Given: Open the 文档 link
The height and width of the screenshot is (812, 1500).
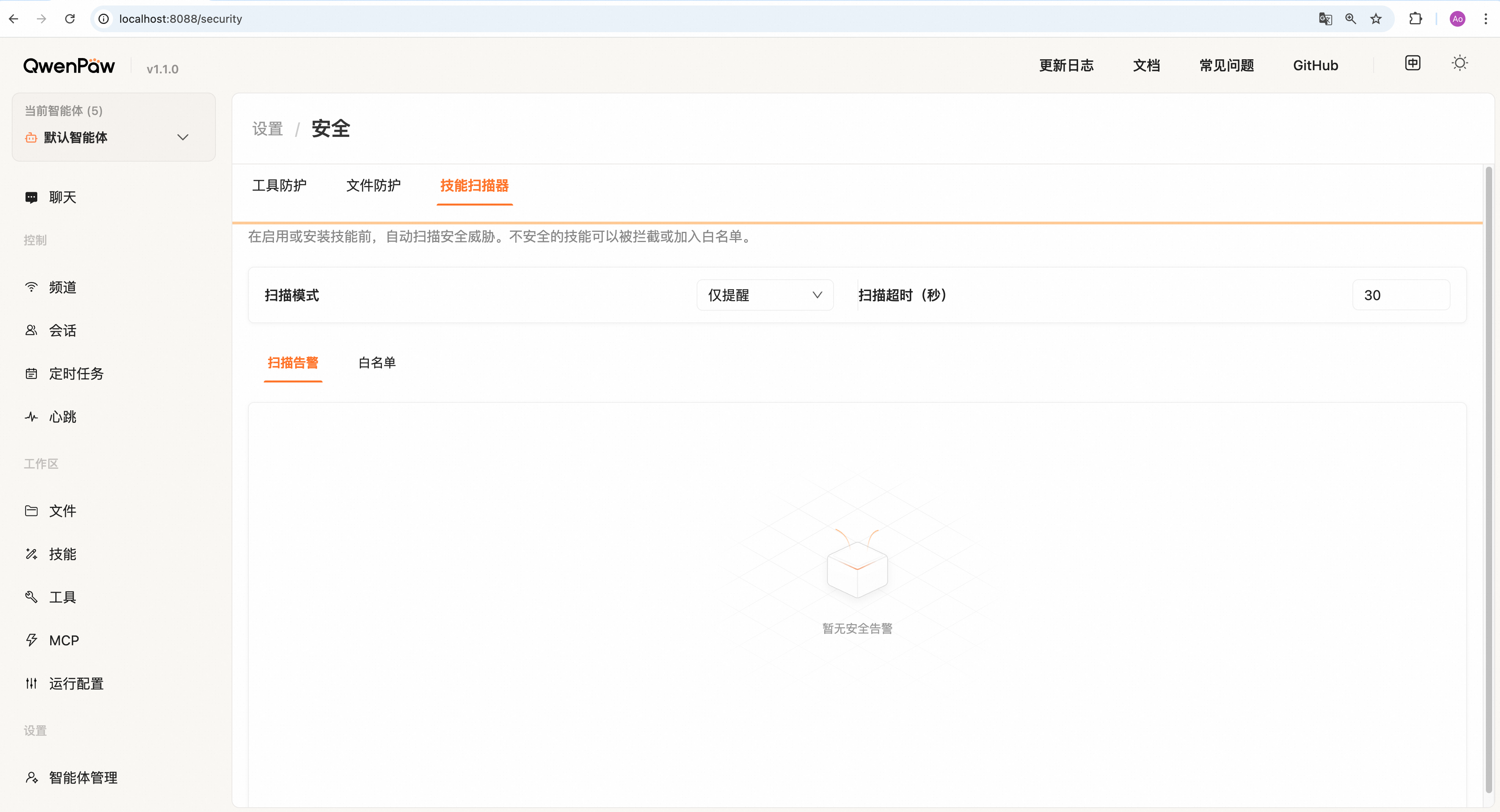Looking at the screenshot, I should click(1146, 65).
